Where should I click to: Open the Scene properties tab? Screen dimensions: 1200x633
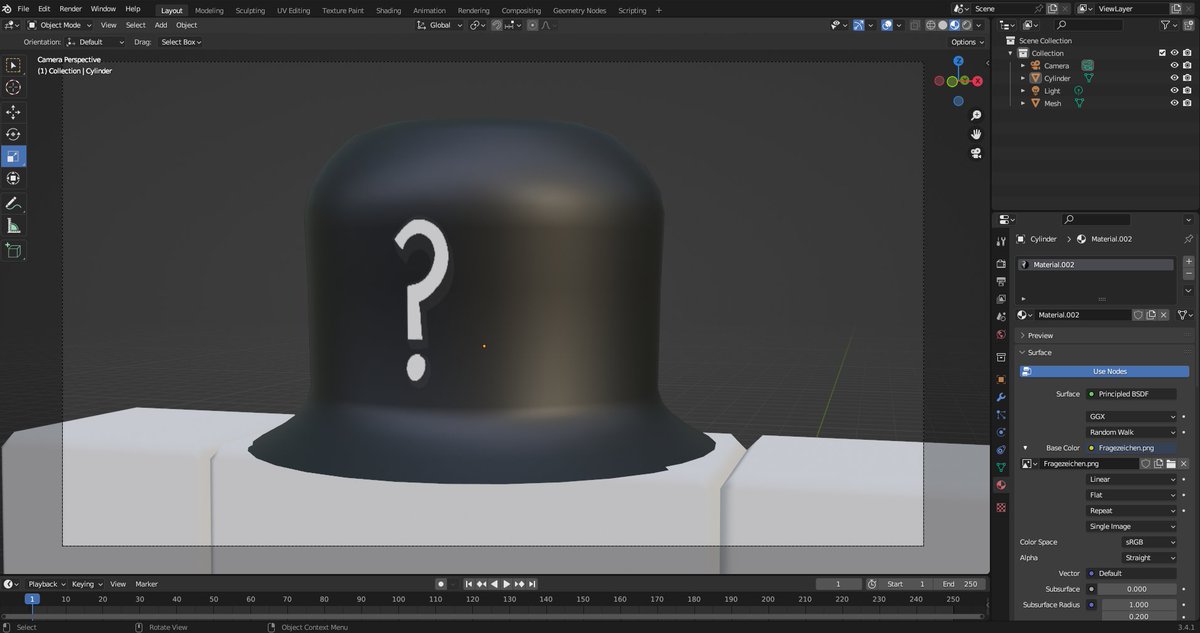point(1001,317)
